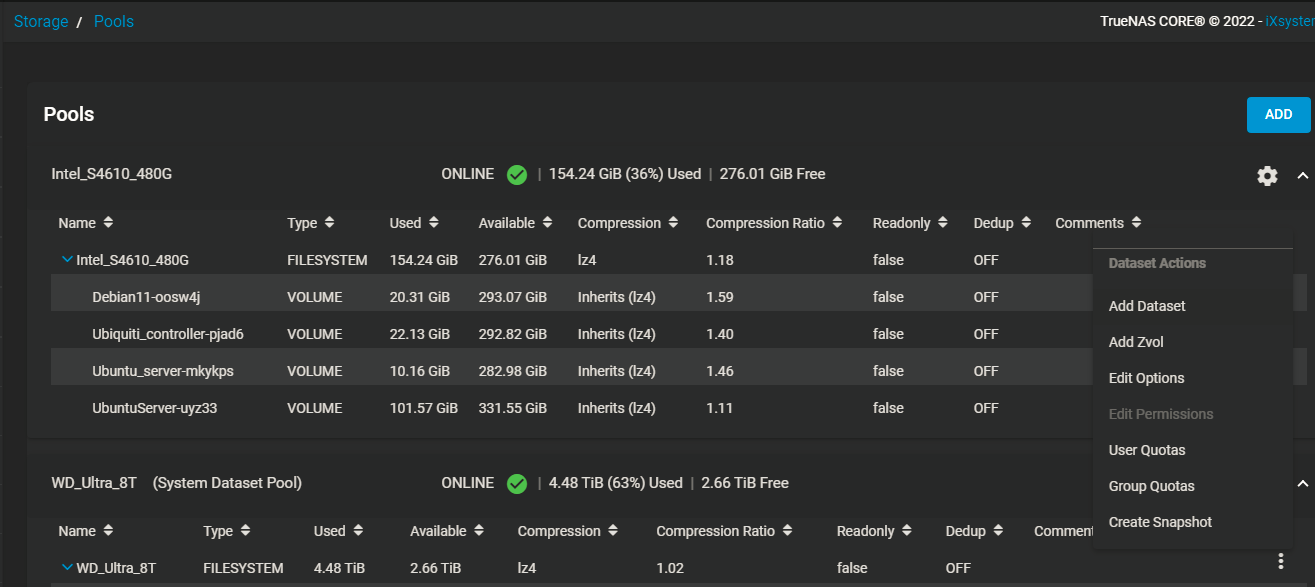Click the 2.66 TiB Free summary
Viewport: 1315px width, 587px height.
(745, 483)
